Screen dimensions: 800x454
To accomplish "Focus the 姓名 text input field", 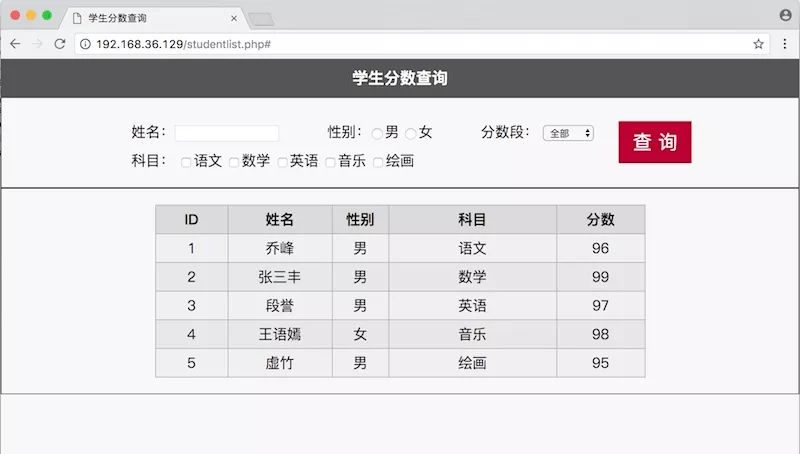I will point(227,133).
